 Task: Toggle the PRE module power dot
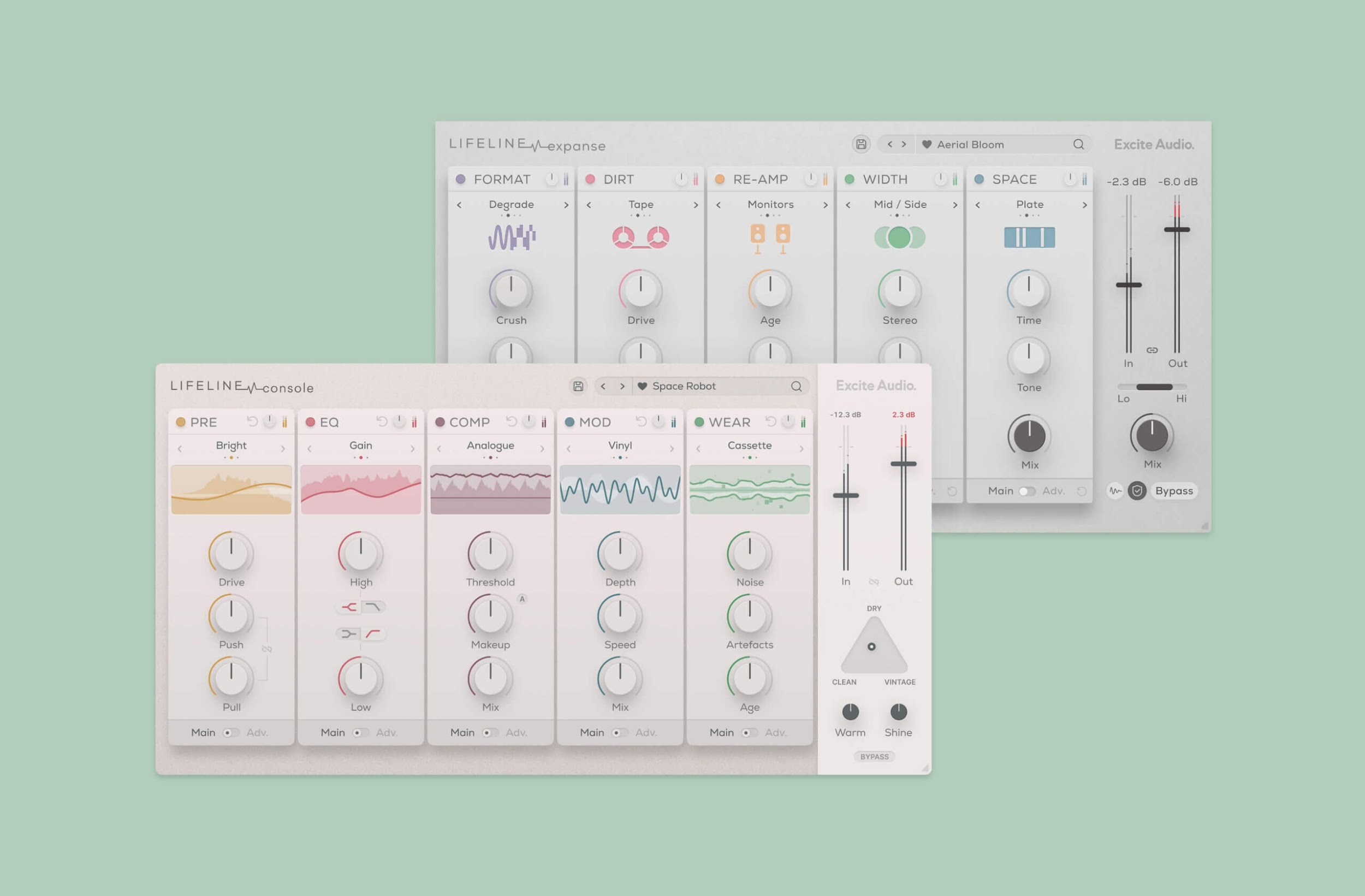tap(181, 422)
